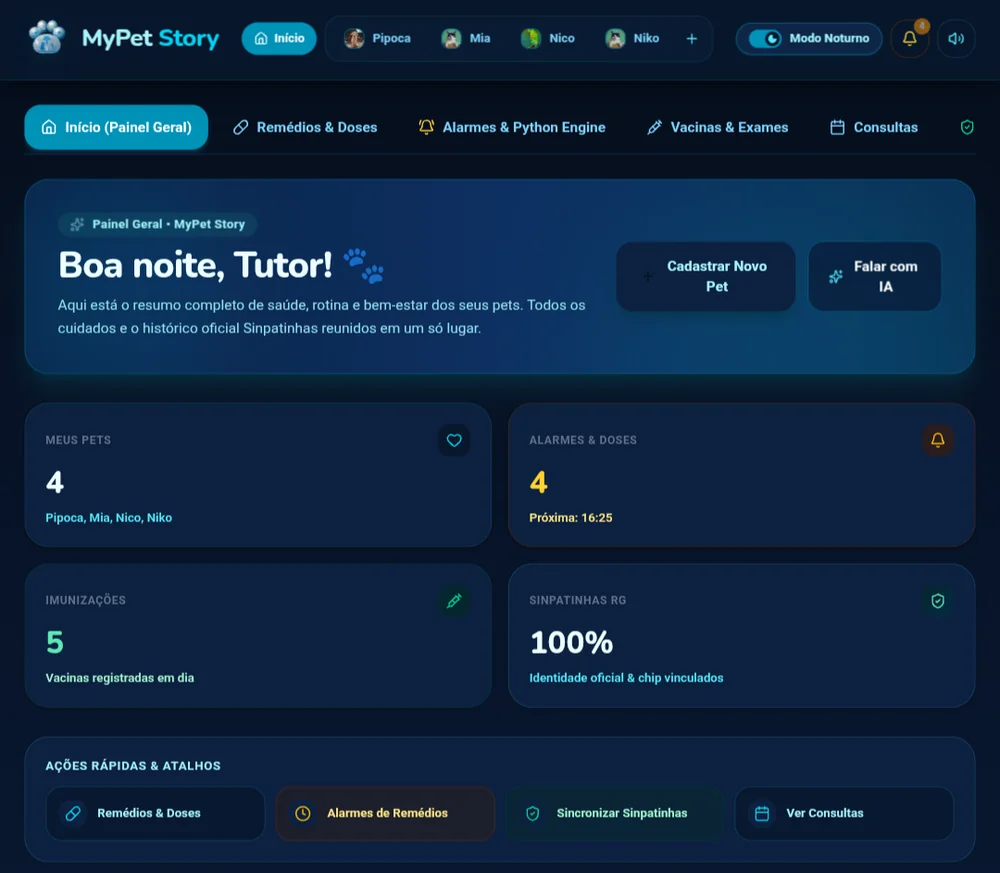Select Nico's avatar in the pet bar
1000x873 pixels.
click(531, 38)
